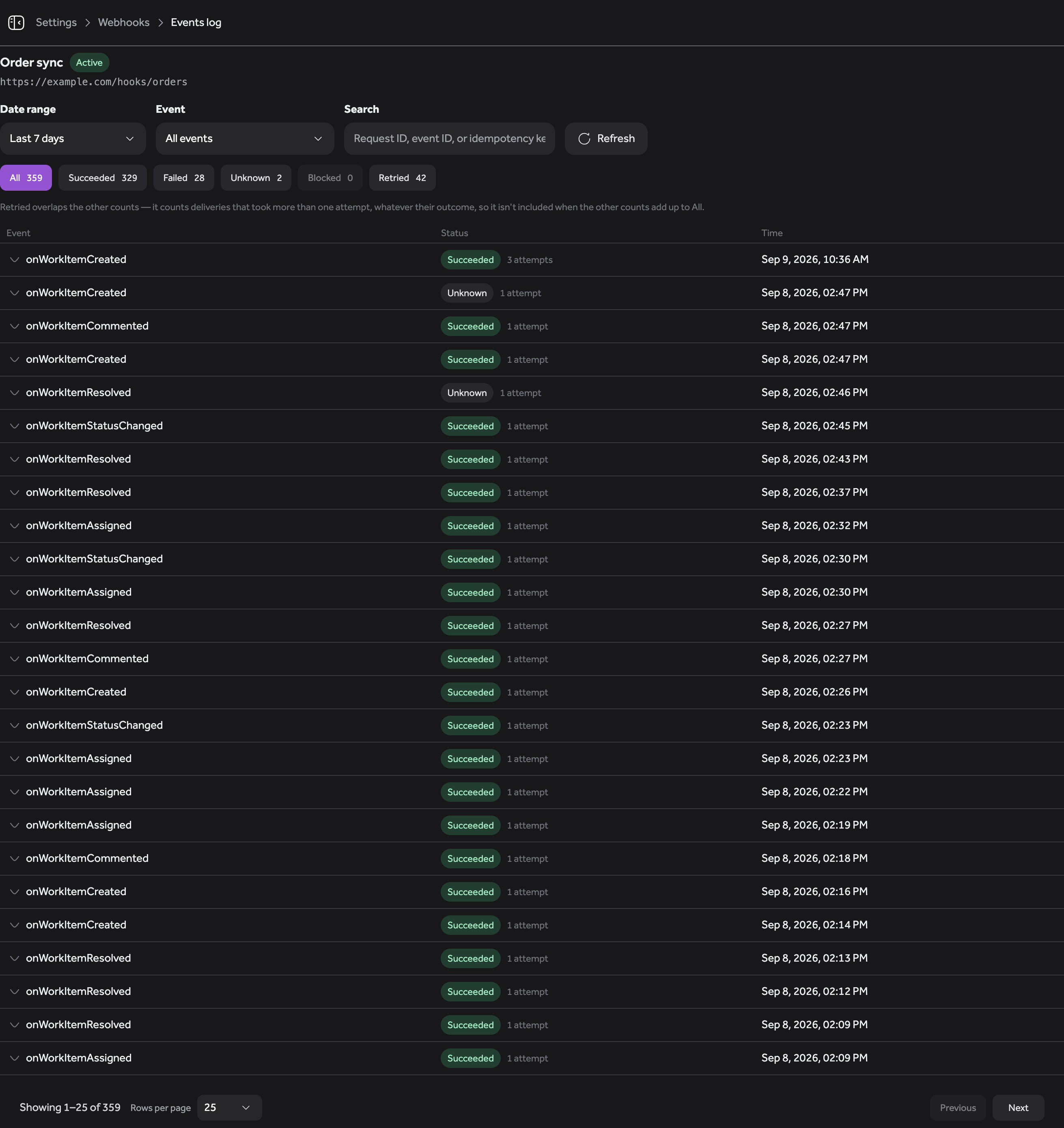Open the Last 7 days date range dropdown

pos(73,138)
